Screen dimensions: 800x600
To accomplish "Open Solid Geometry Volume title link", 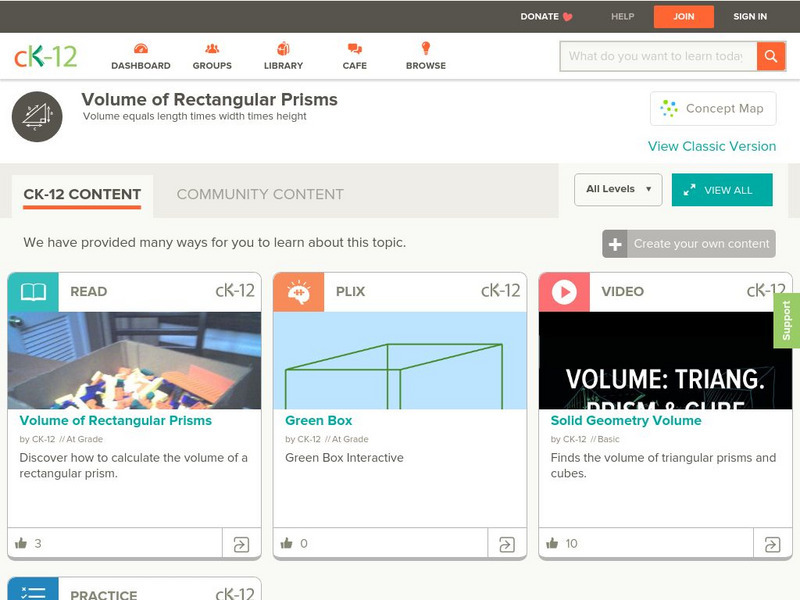I will pyautogui.click(x=626, y=420).
